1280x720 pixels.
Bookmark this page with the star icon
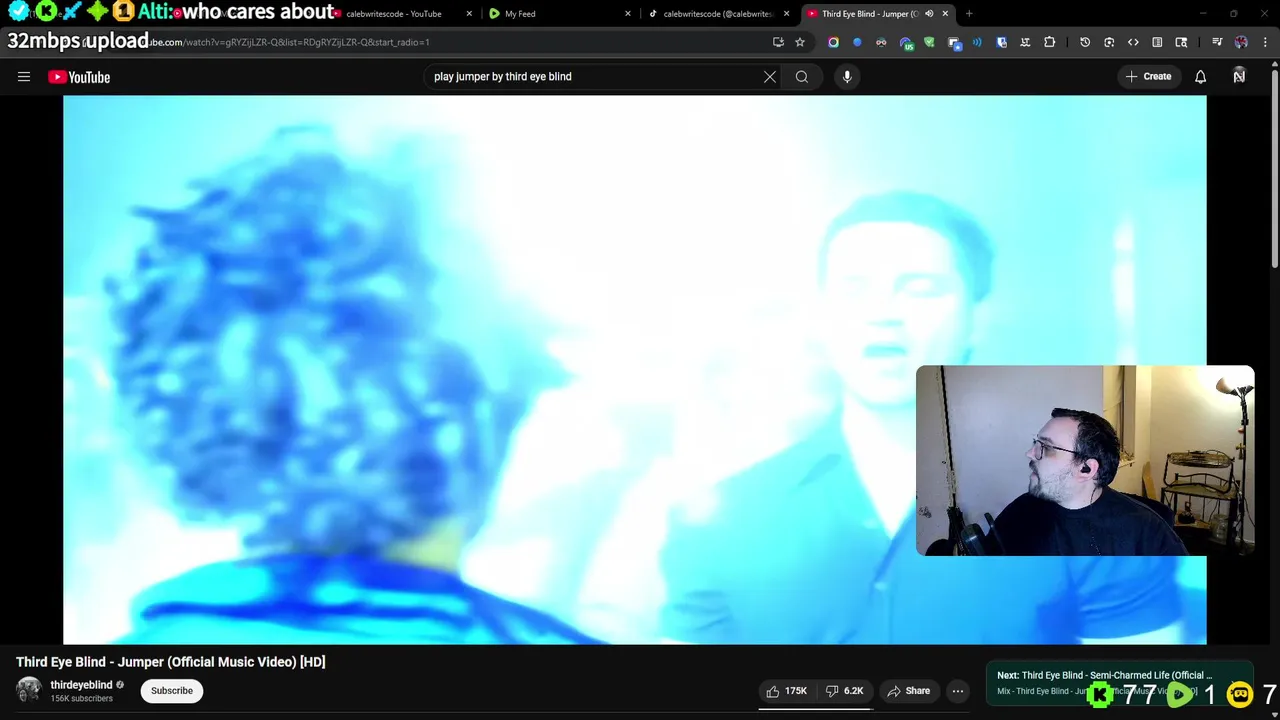(x=800, y=42)
